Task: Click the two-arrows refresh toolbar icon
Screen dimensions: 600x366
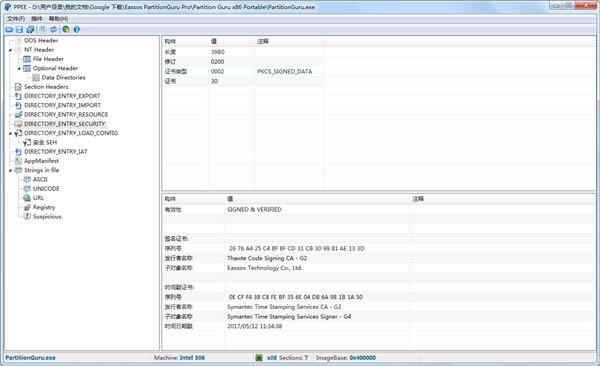Action: coord(53,29)
